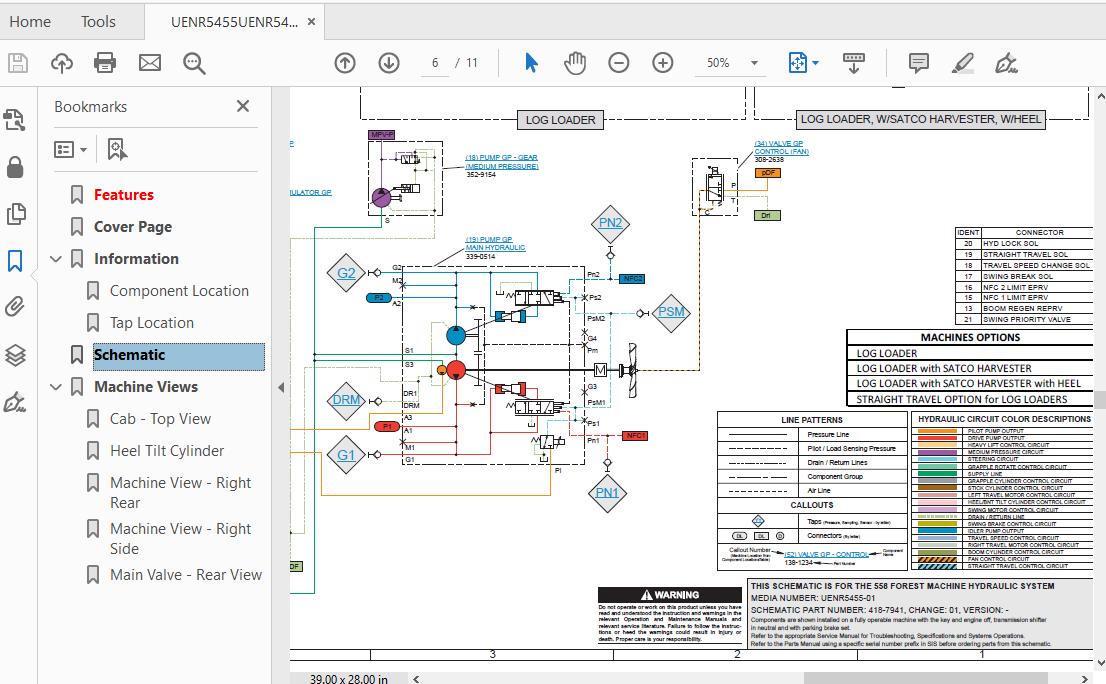Select the arrow selection tool

(x=531, y=63)
